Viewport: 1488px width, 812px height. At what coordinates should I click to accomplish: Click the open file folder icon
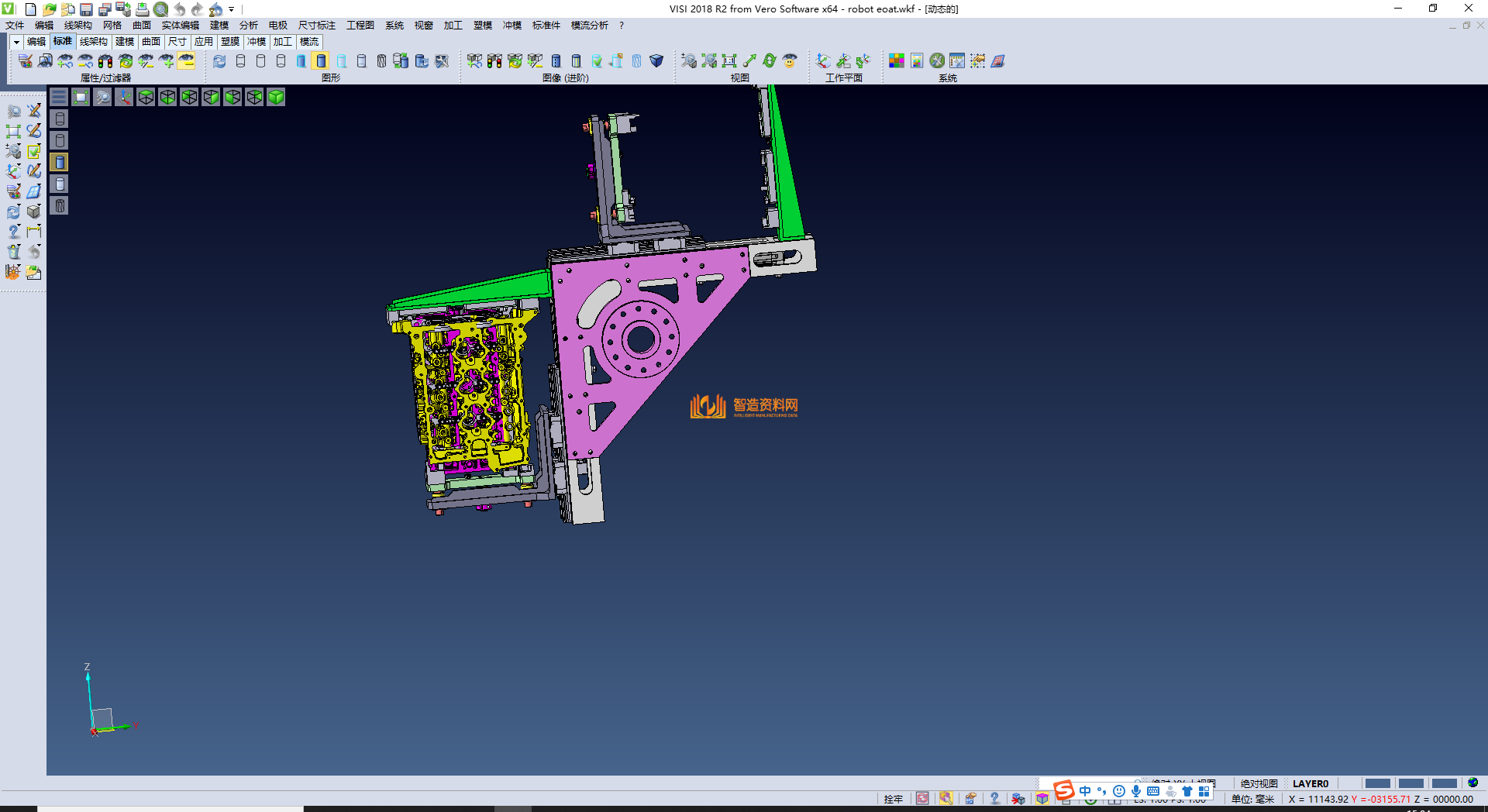tap(49, 9)
